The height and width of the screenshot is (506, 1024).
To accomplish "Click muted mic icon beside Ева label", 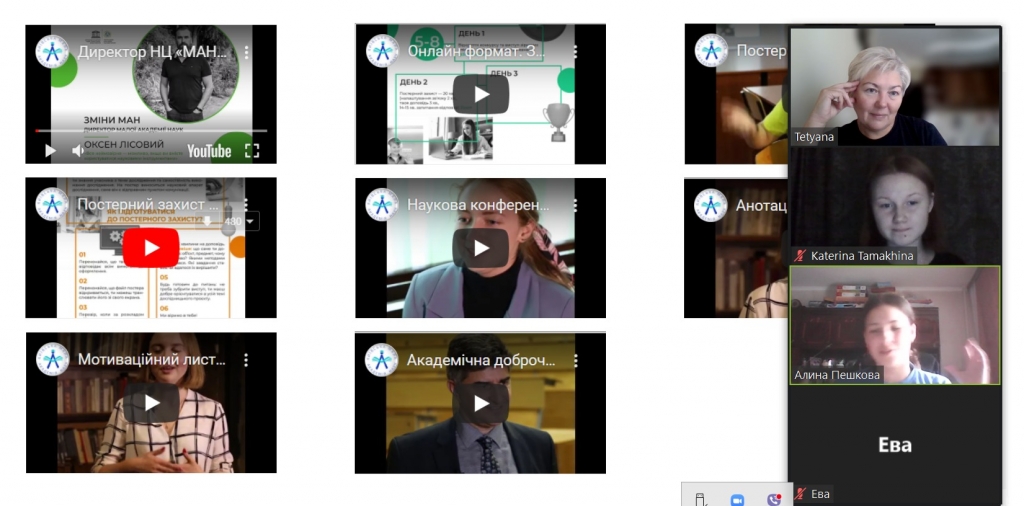I will (800, 494).
